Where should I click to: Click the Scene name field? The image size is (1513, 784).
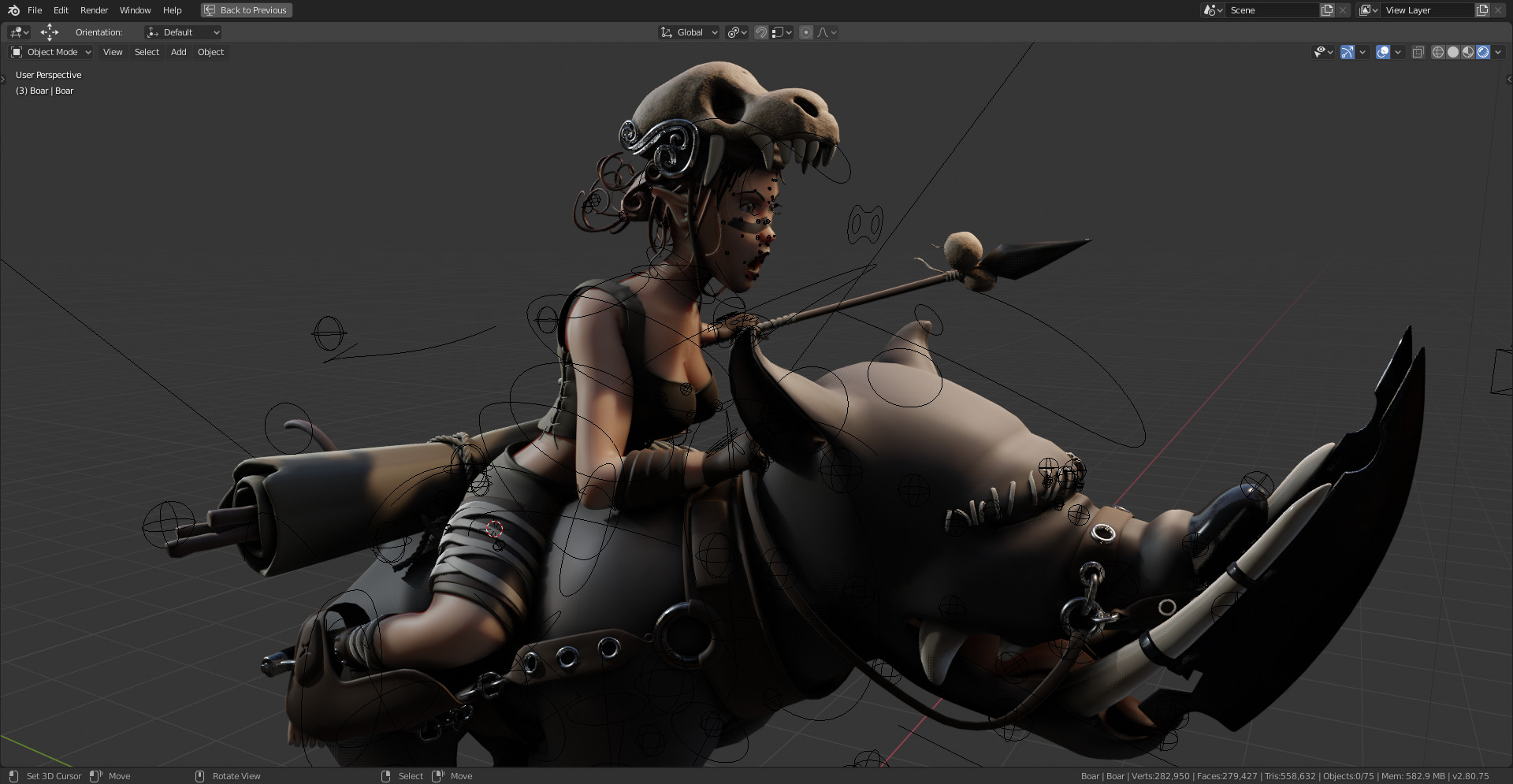[1272, 10]
